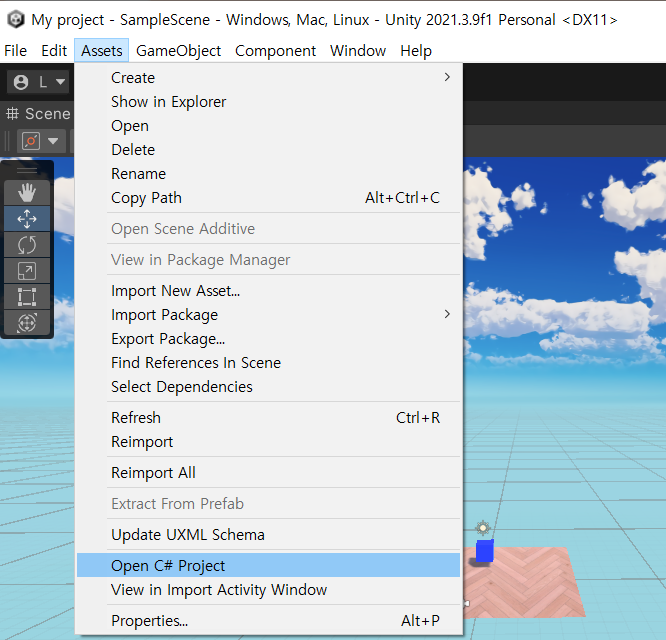Click Refresh in the Assets menu
Screen dimensions: 666x640
pos(268,418)
